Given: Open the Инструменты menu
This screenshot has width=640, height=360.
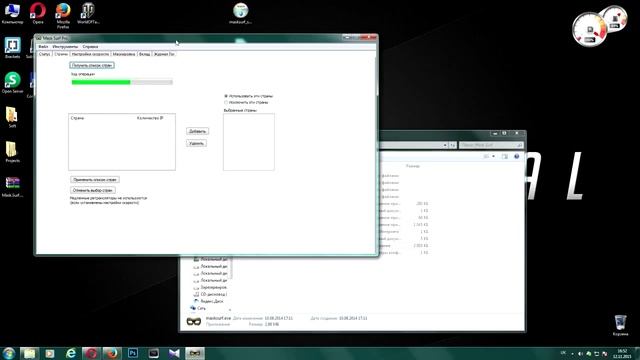Looking at the screenshot, I should (65, 47).
